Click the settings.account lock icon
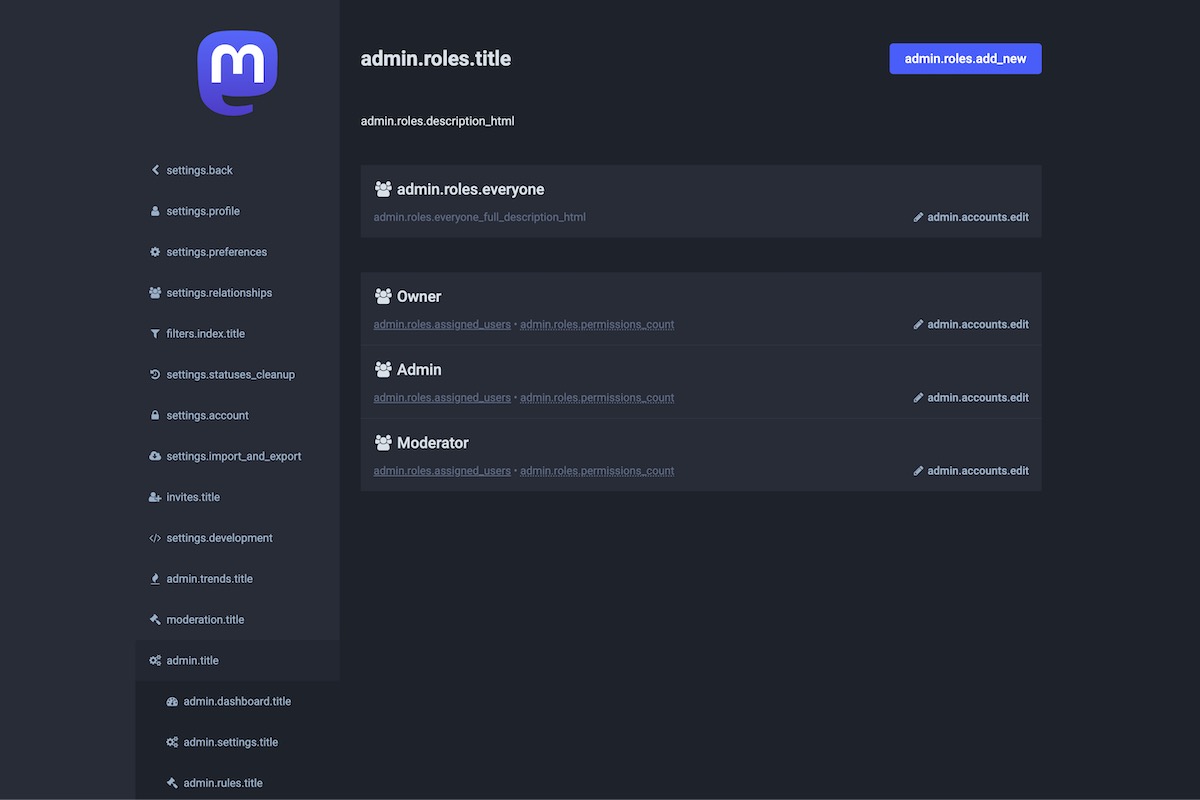Screen dimensions: 1200x800 coord(155,416)
